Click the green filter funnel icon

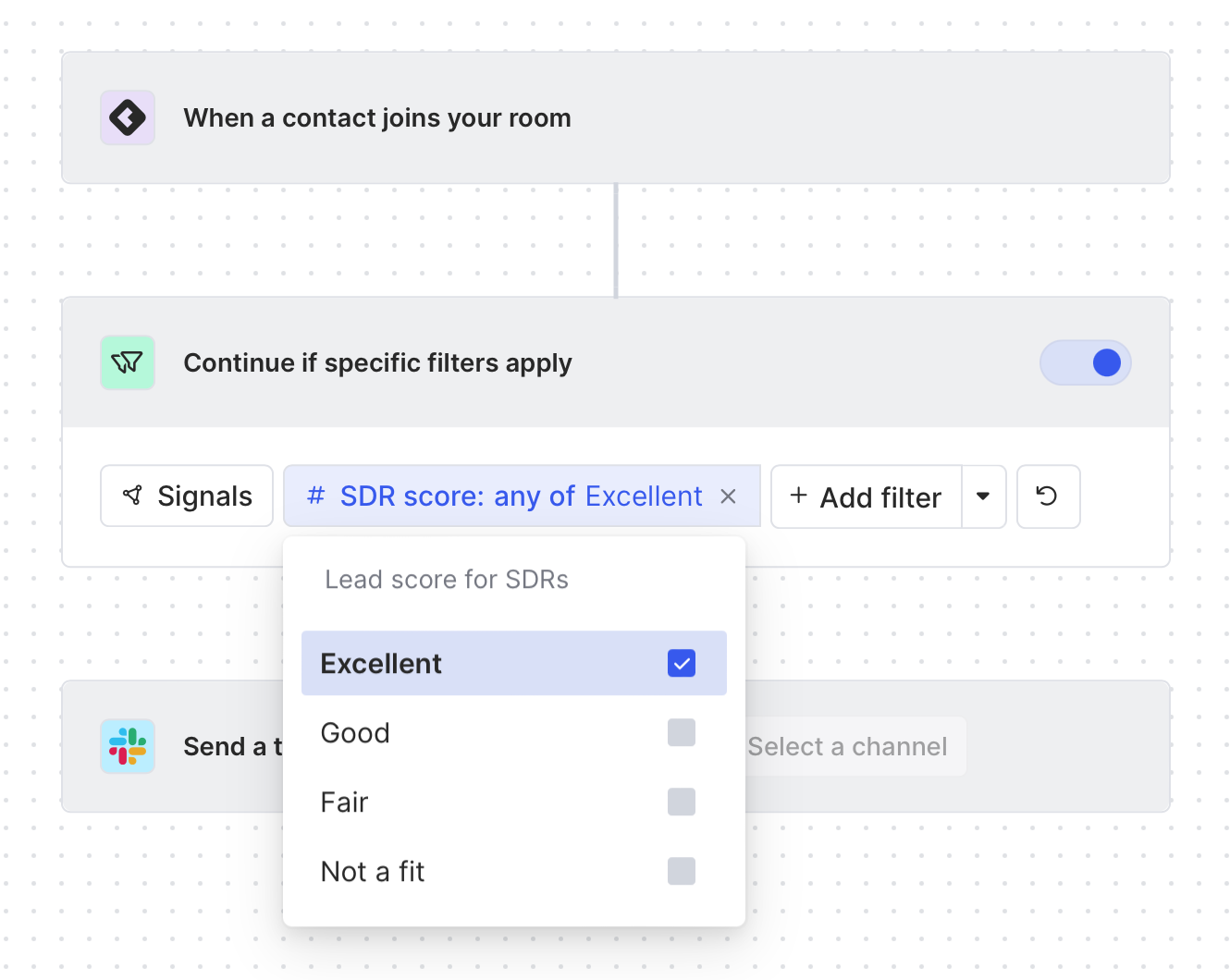pyautogui.click(x=128, y=362)
